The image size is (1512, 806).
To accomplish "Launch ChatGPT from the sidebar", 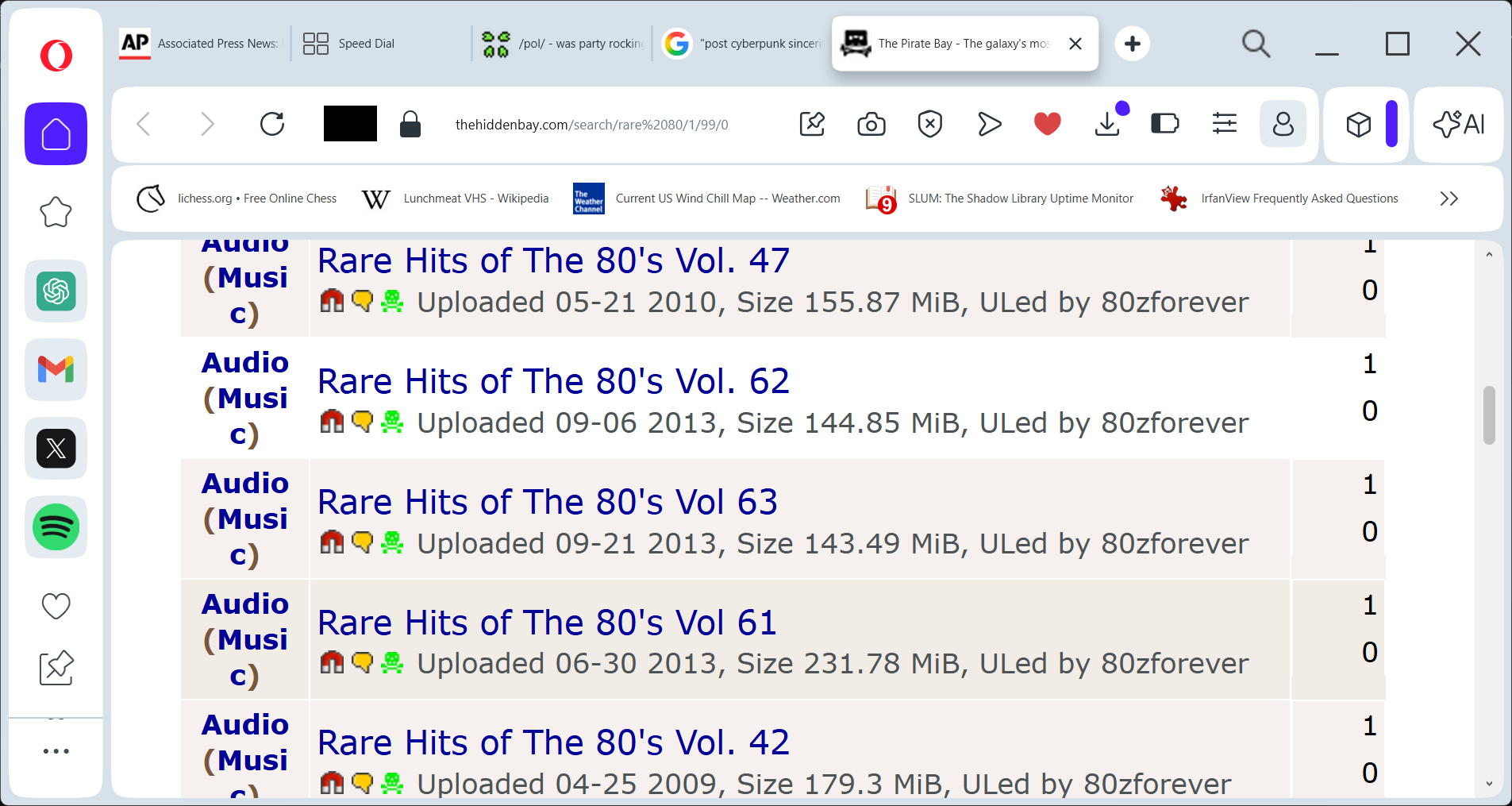I will click(x=56, y=291).
